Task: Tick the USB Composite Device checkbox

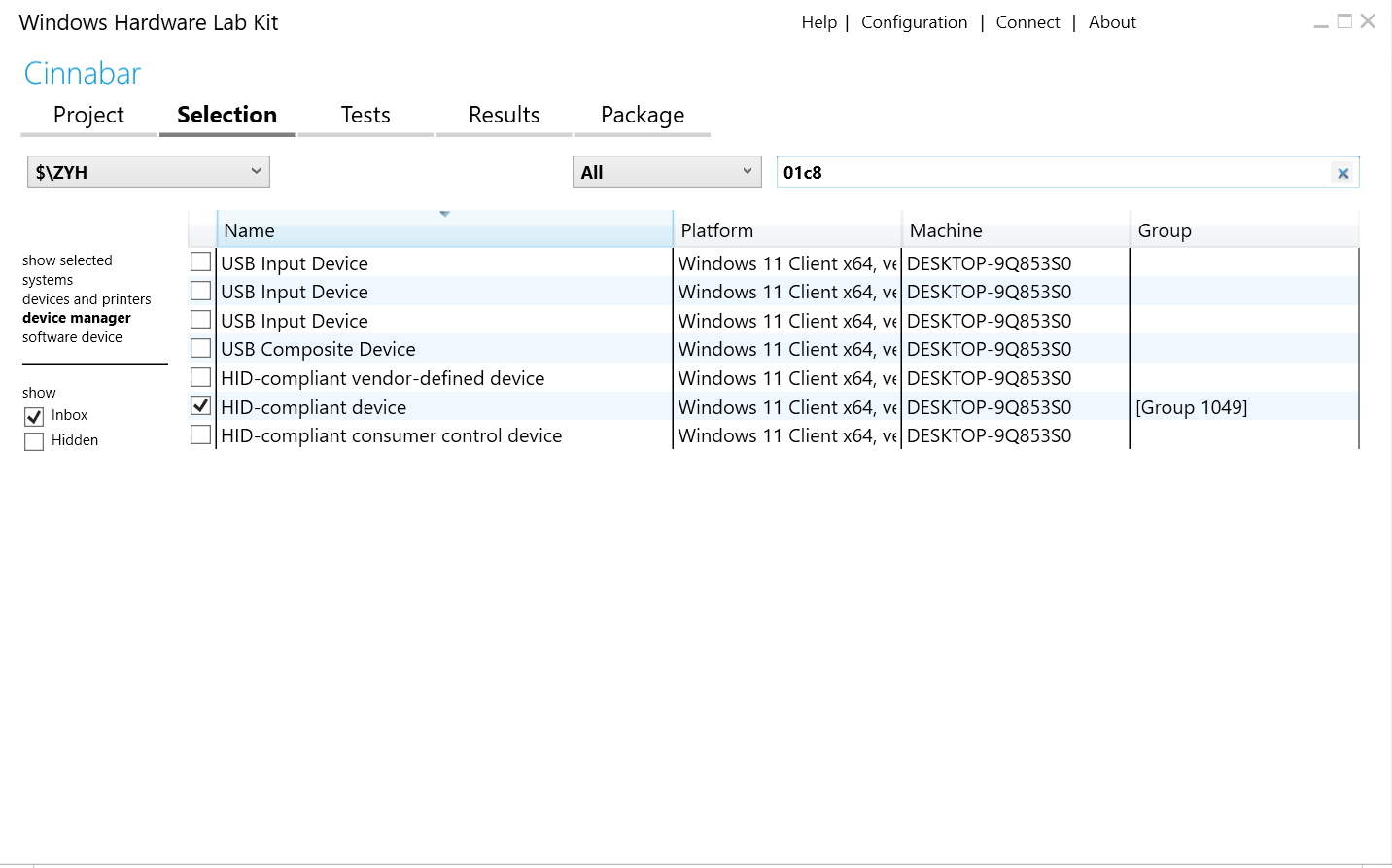Action: 201,348
